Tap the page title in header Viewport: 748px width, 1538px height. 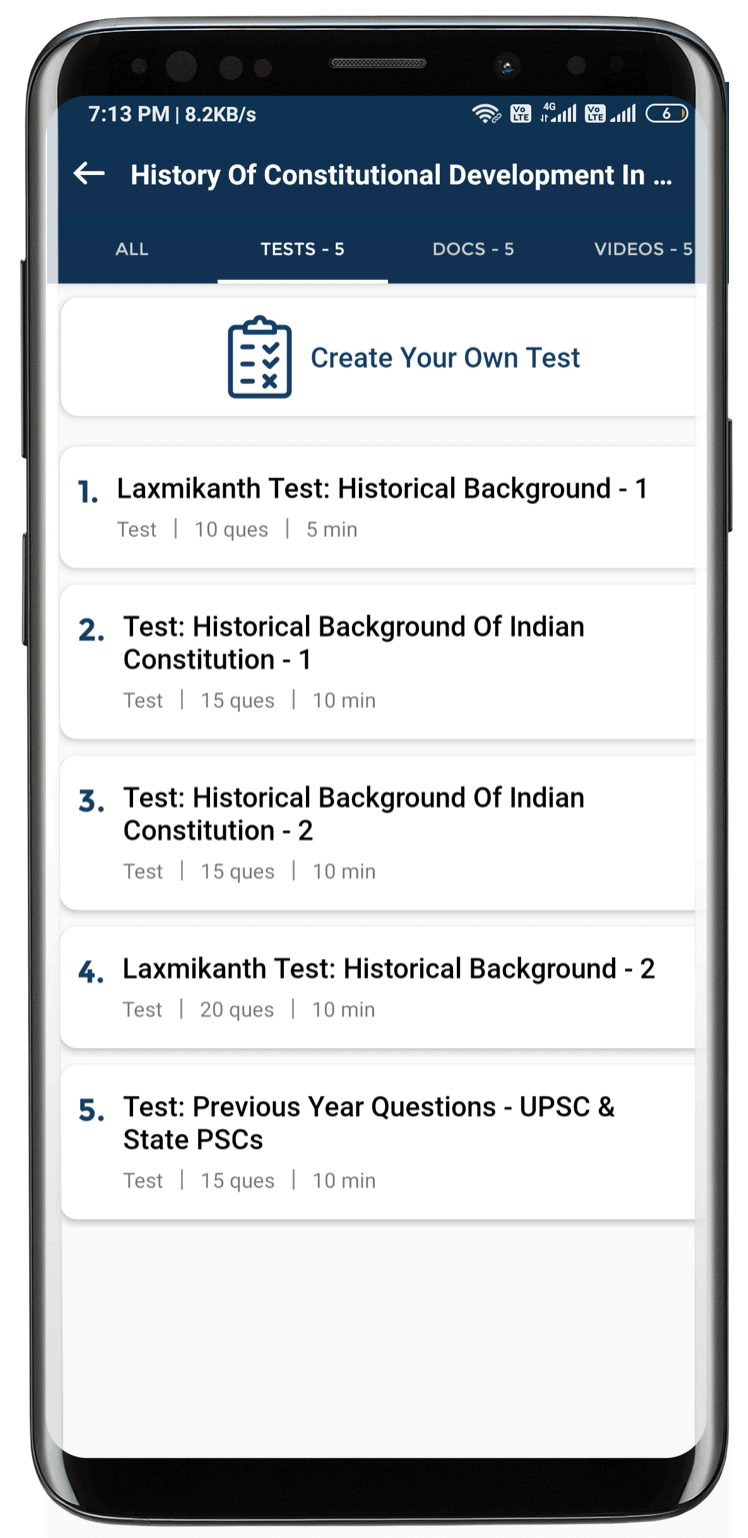(401, 175)
